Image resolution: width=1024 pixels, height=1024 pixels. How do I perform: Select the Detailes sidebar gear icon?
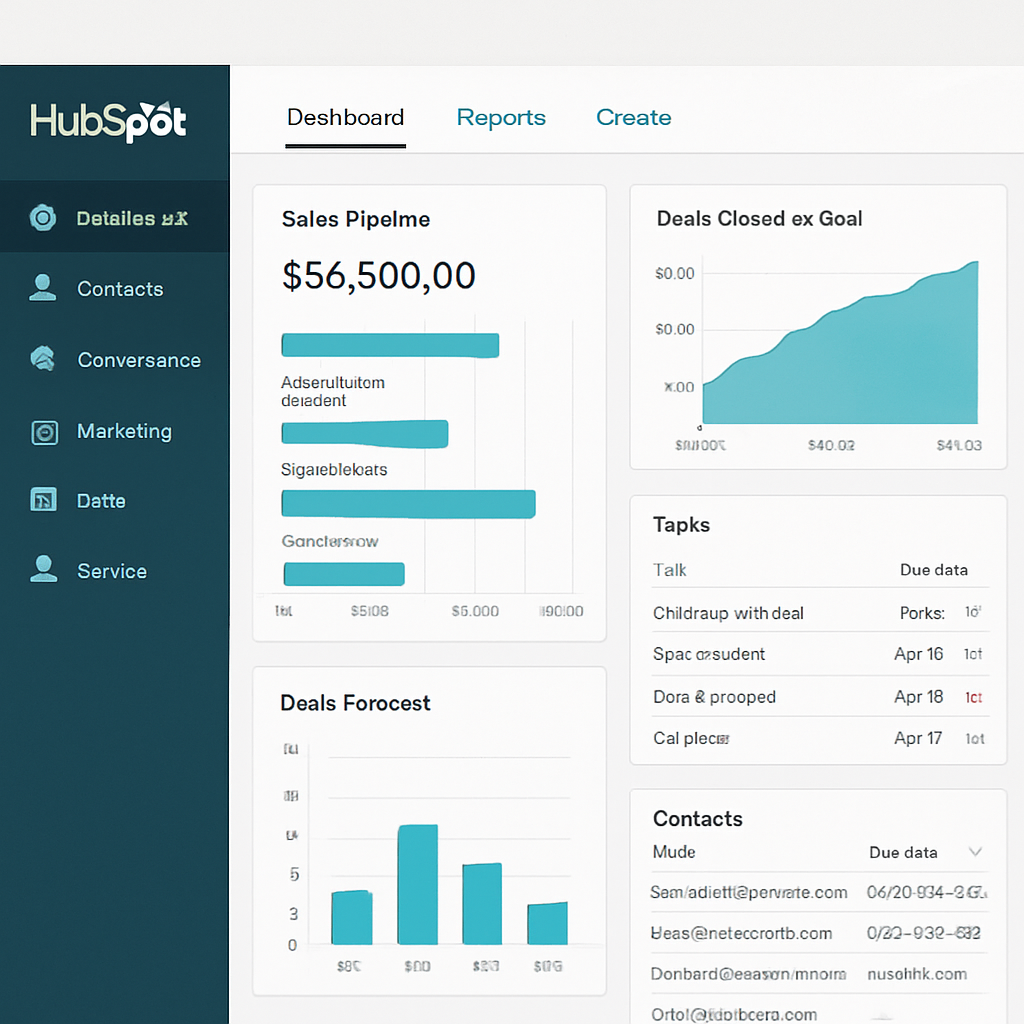click(x=43, y=217)
